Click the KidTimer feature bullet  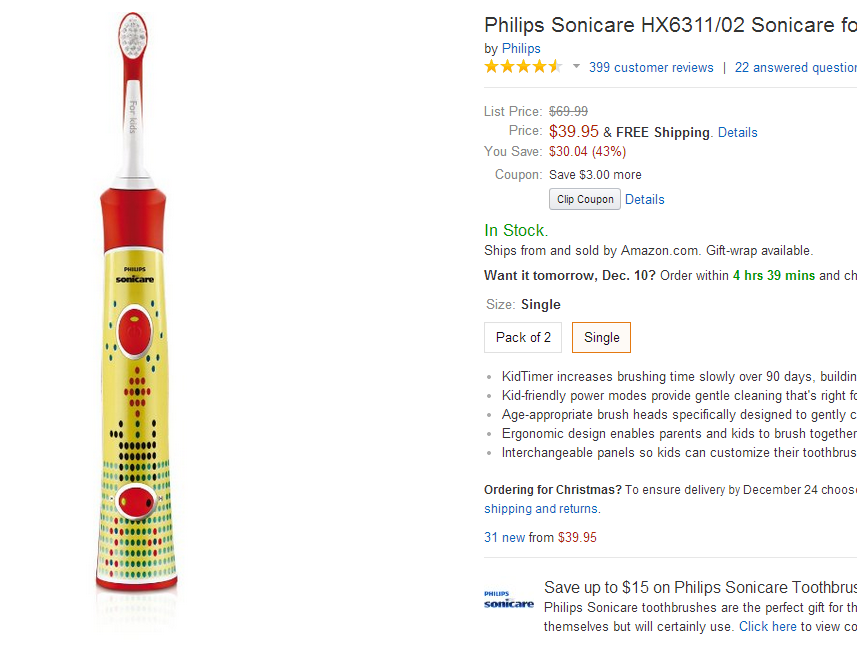(679, 377)
